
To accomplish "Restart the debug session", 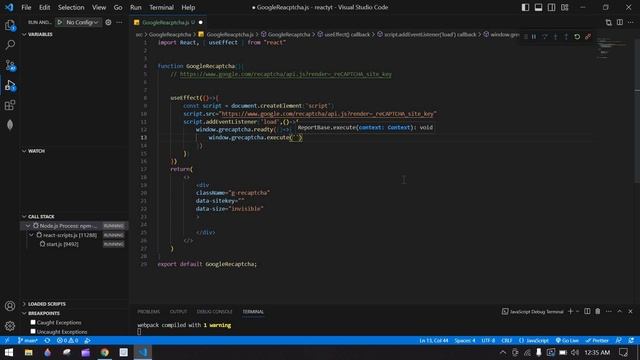I will 577,36.
